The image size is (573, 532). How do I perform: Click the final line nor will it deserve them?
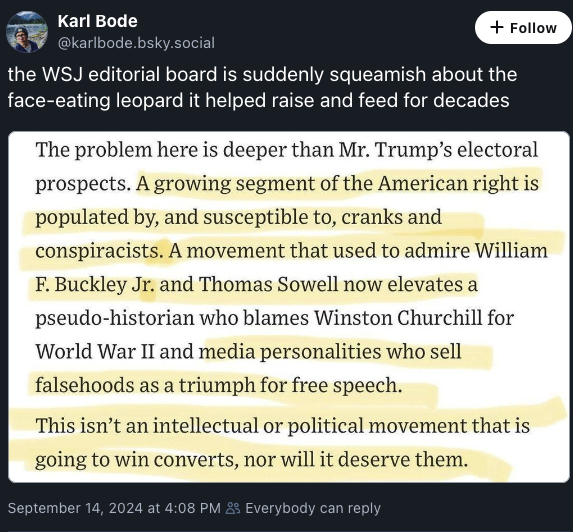[x=356, y=459]
